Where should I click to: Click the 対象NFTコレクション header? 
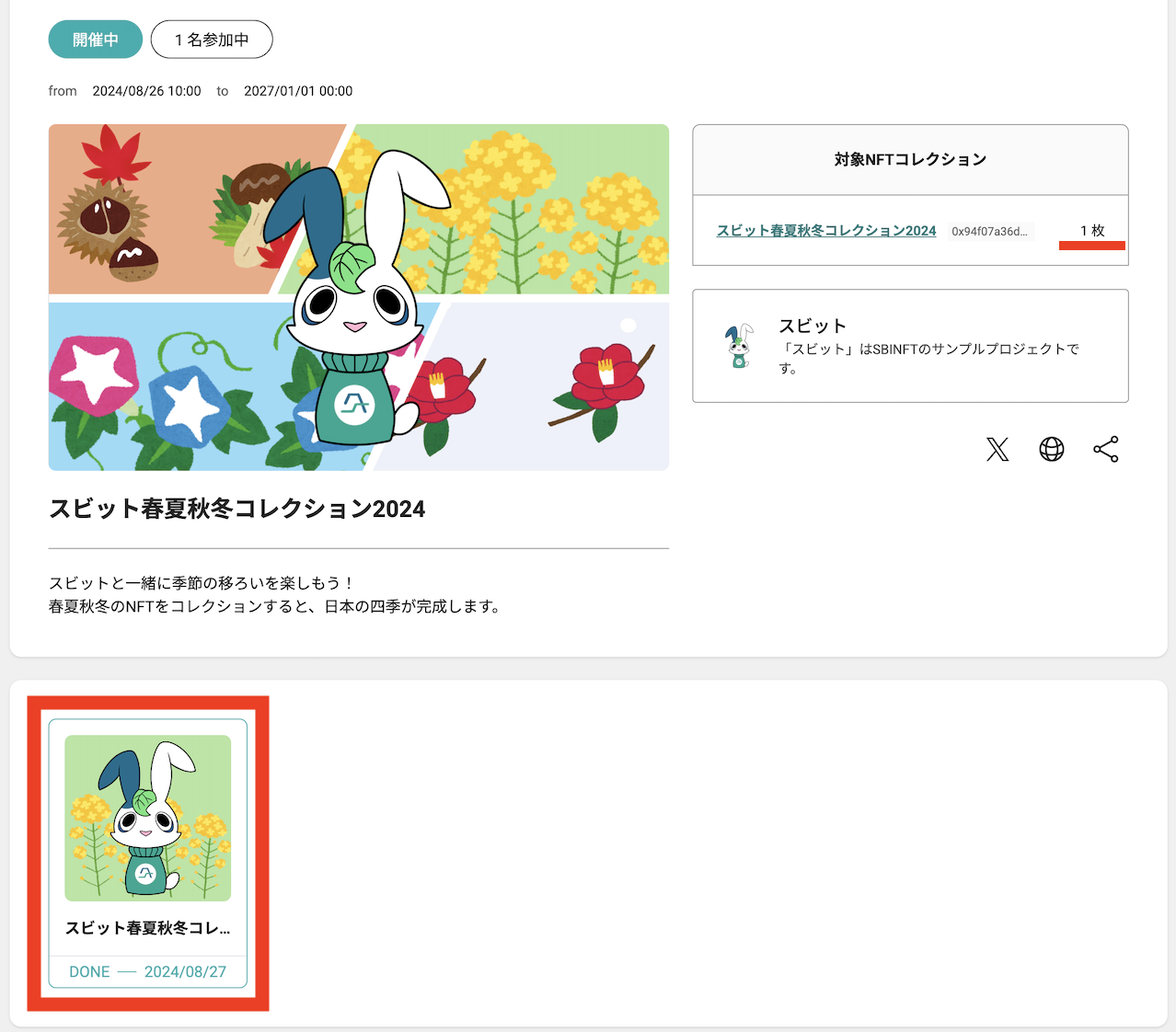coord(910,159)
